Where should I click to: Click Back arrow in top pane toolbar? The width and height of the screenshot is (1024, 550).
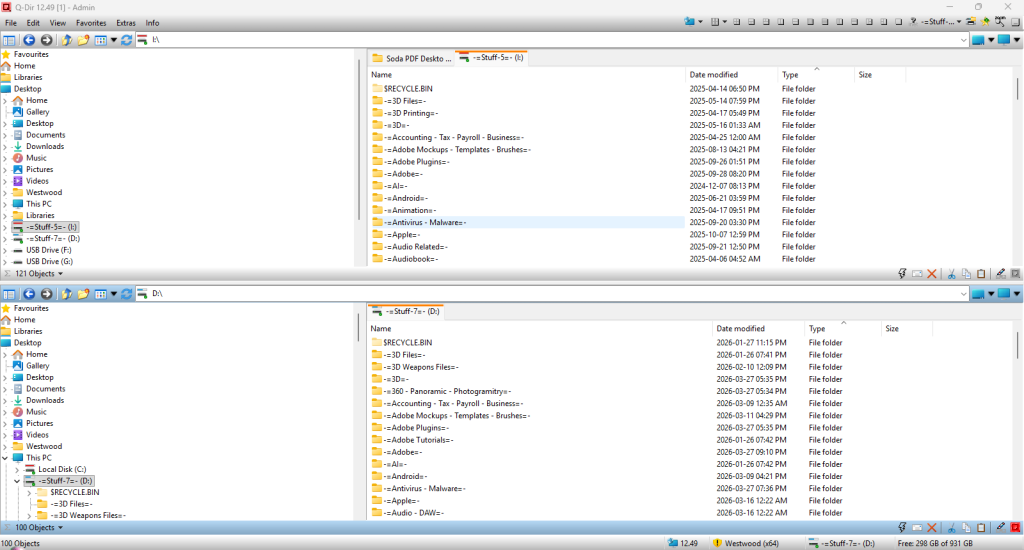[29, 40]
